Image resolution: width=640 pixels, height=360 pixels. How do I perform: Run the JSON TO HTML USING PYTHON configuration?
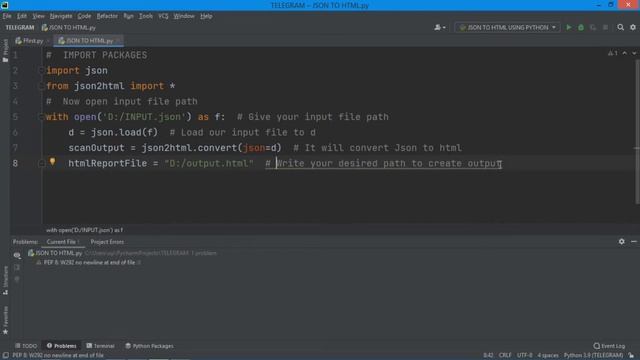coord(569,27)
